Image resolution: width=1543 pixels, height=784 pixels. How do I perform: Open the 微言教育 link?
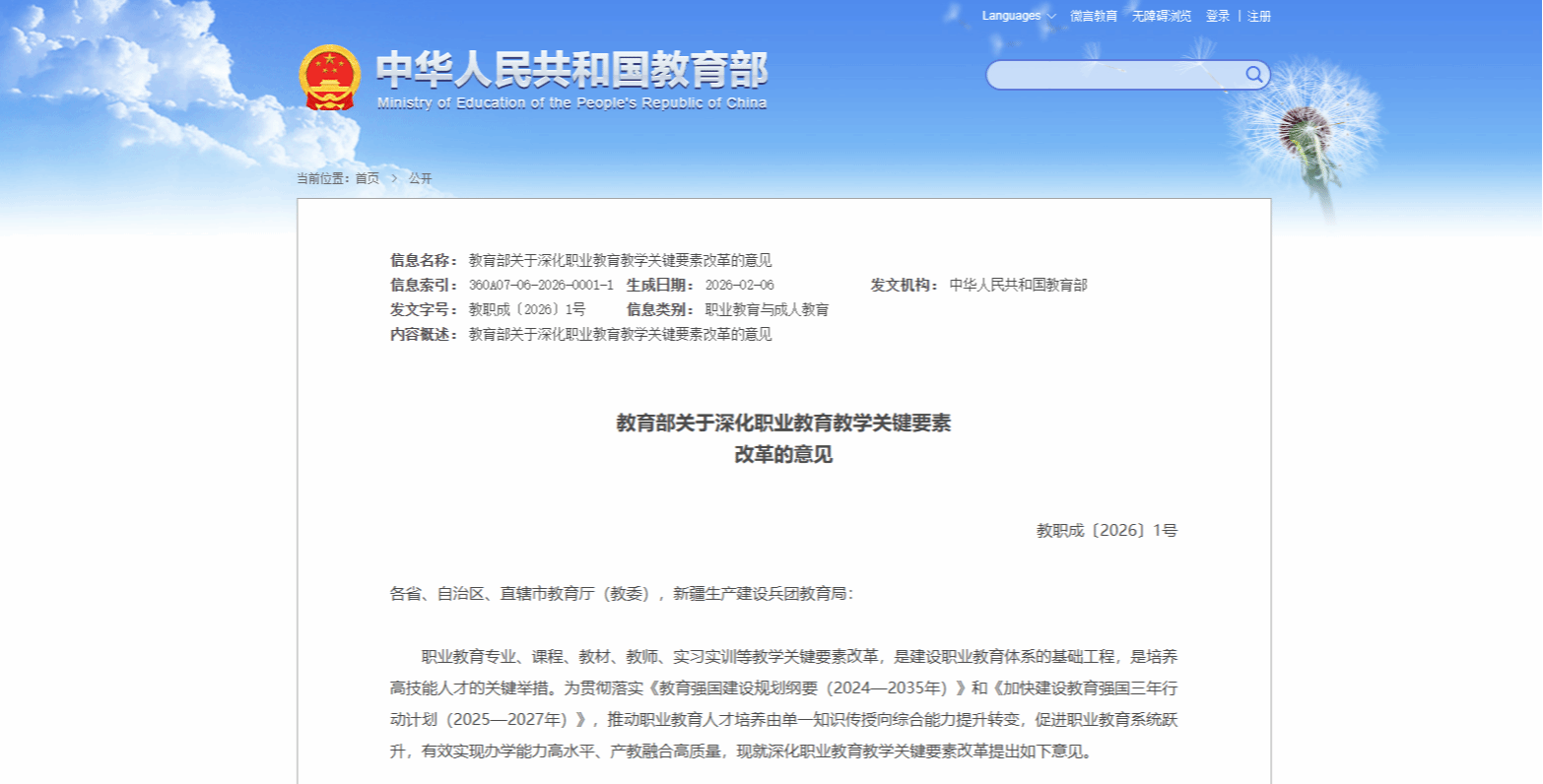[x=1094, y=16]
